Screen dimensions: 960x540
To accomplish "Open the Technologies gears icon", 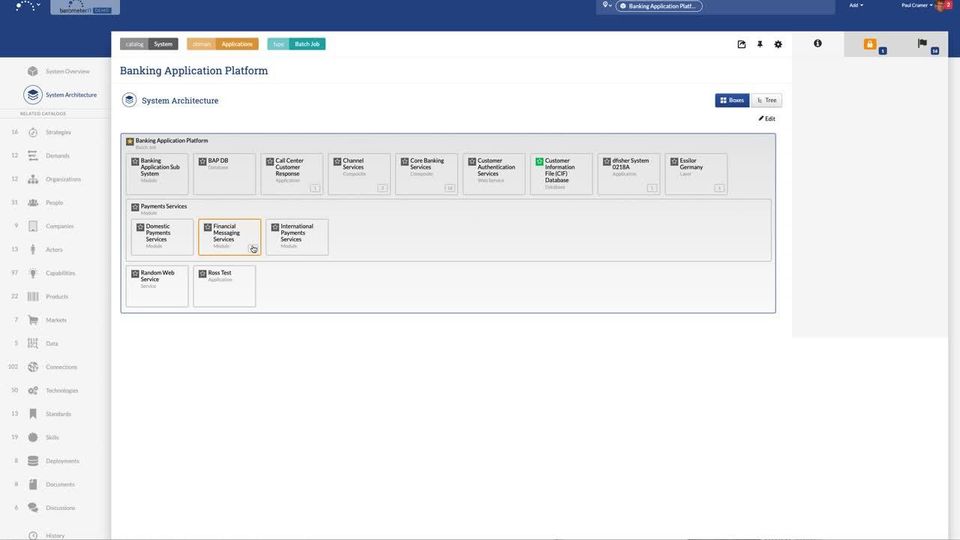I will (33, 391).
